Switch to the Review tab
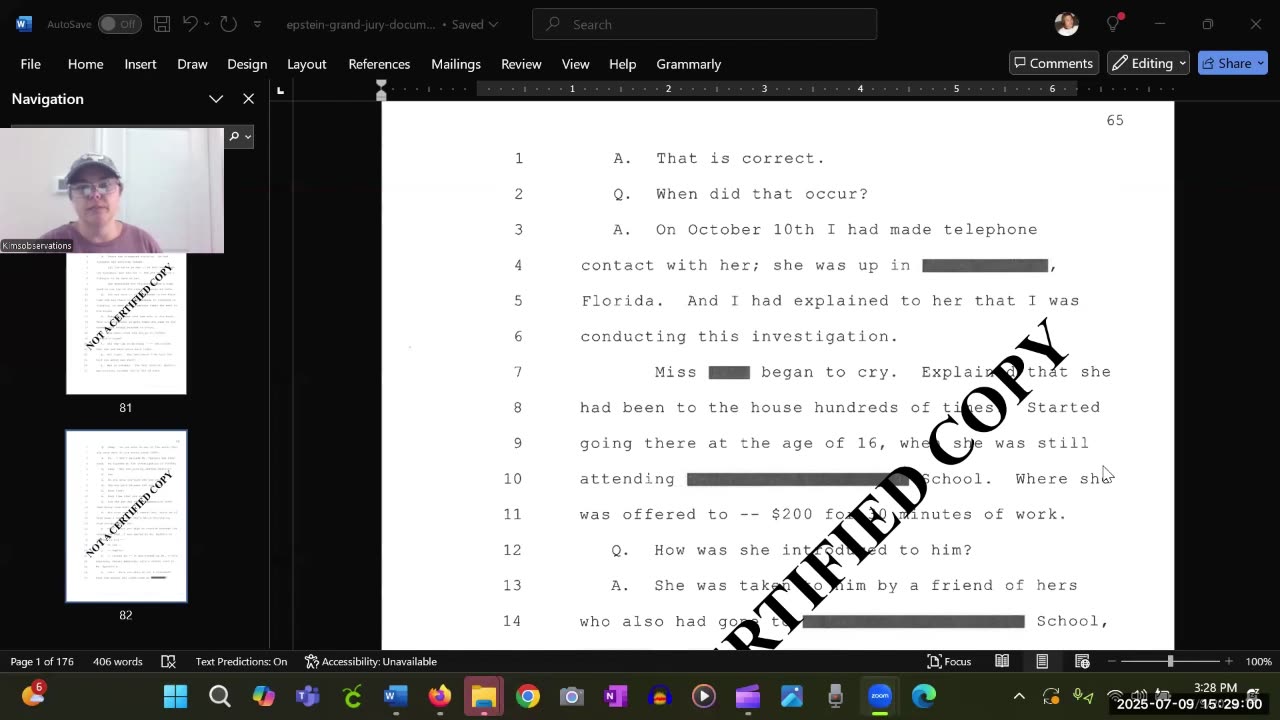This screenshot has height=720, width=1280. click(x=521, y=64)
